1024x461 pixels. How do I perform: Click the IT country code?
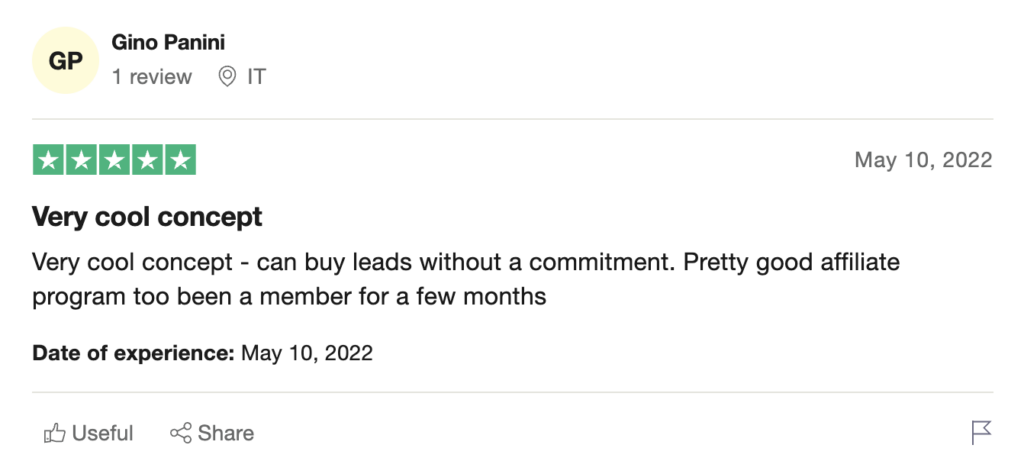(x=257, y=77)
